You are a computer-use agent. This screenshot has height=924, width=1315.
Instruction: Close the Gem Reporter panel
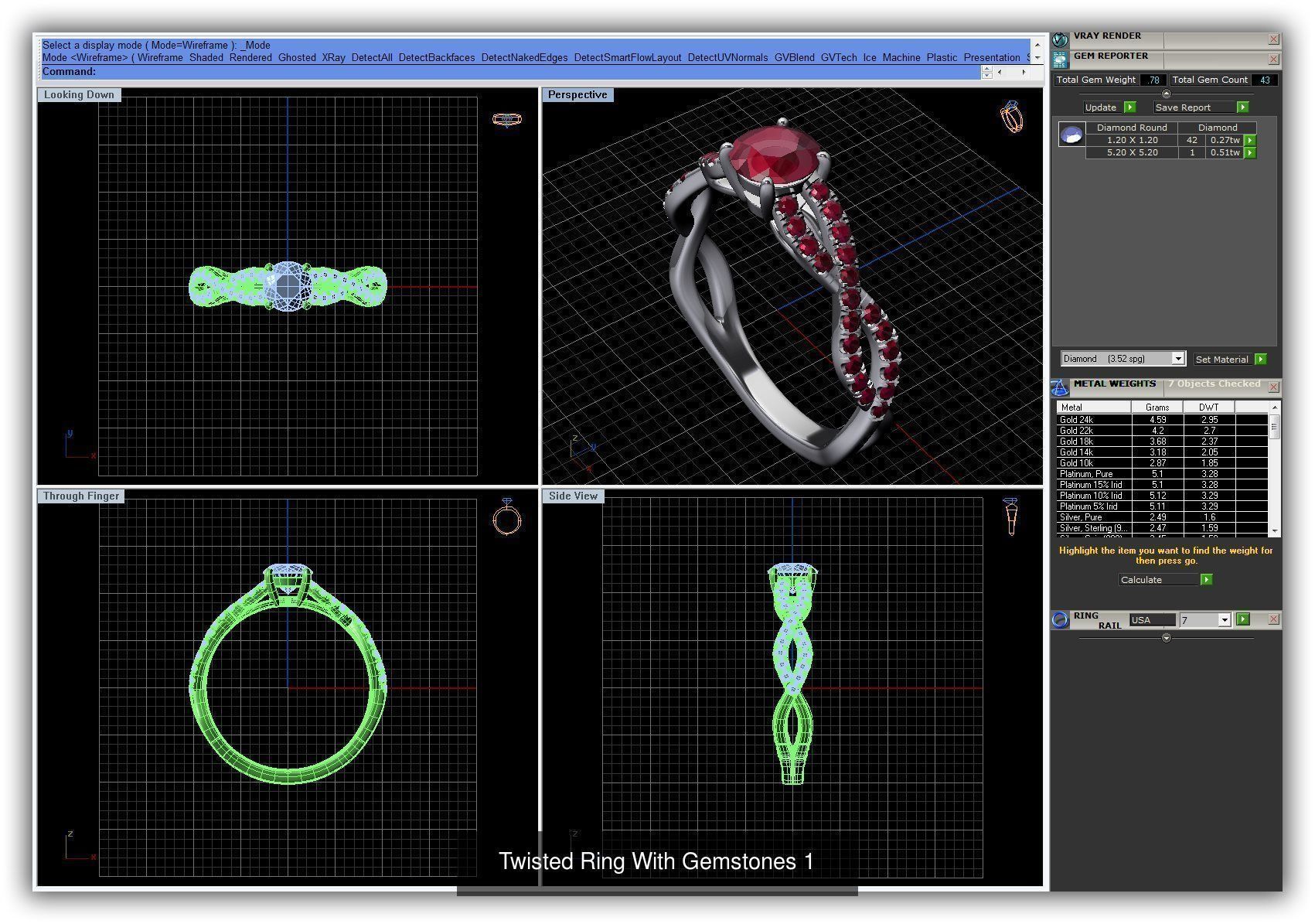pos(1273,59)
